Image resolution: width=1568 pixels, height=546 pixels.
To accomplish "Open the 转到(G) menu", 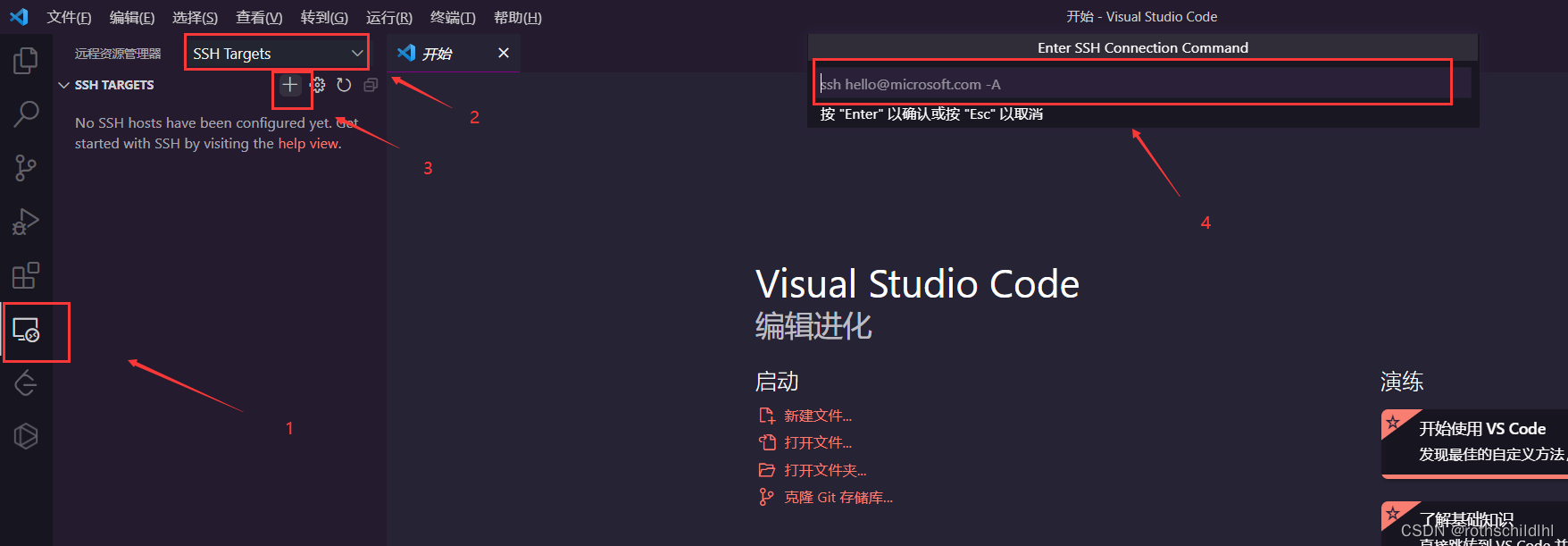I will pos(324,17).
